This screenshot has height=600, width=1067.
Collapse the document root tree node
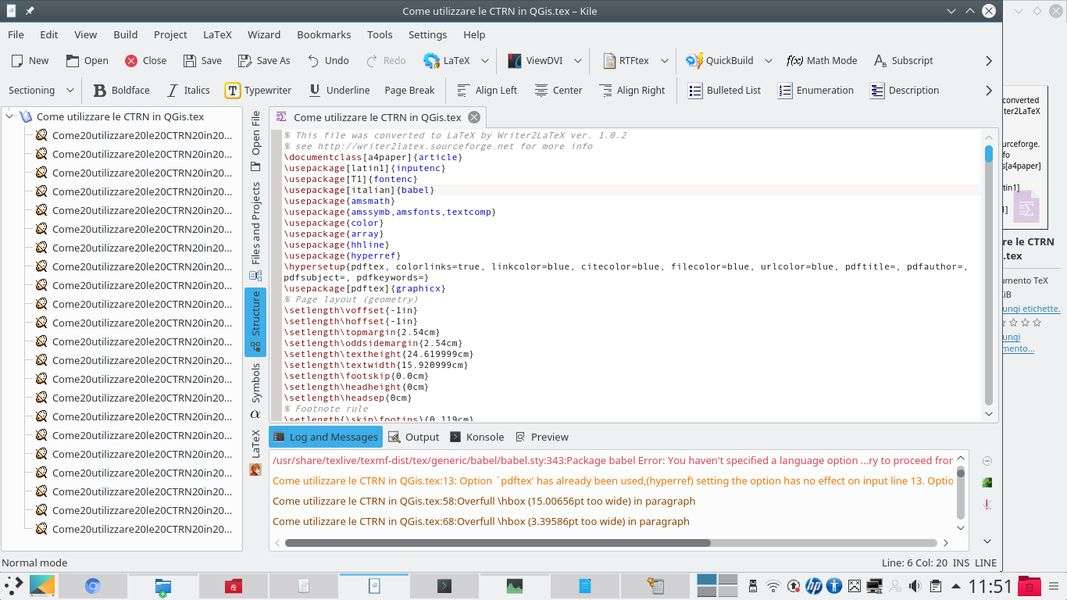click(10, 116)
